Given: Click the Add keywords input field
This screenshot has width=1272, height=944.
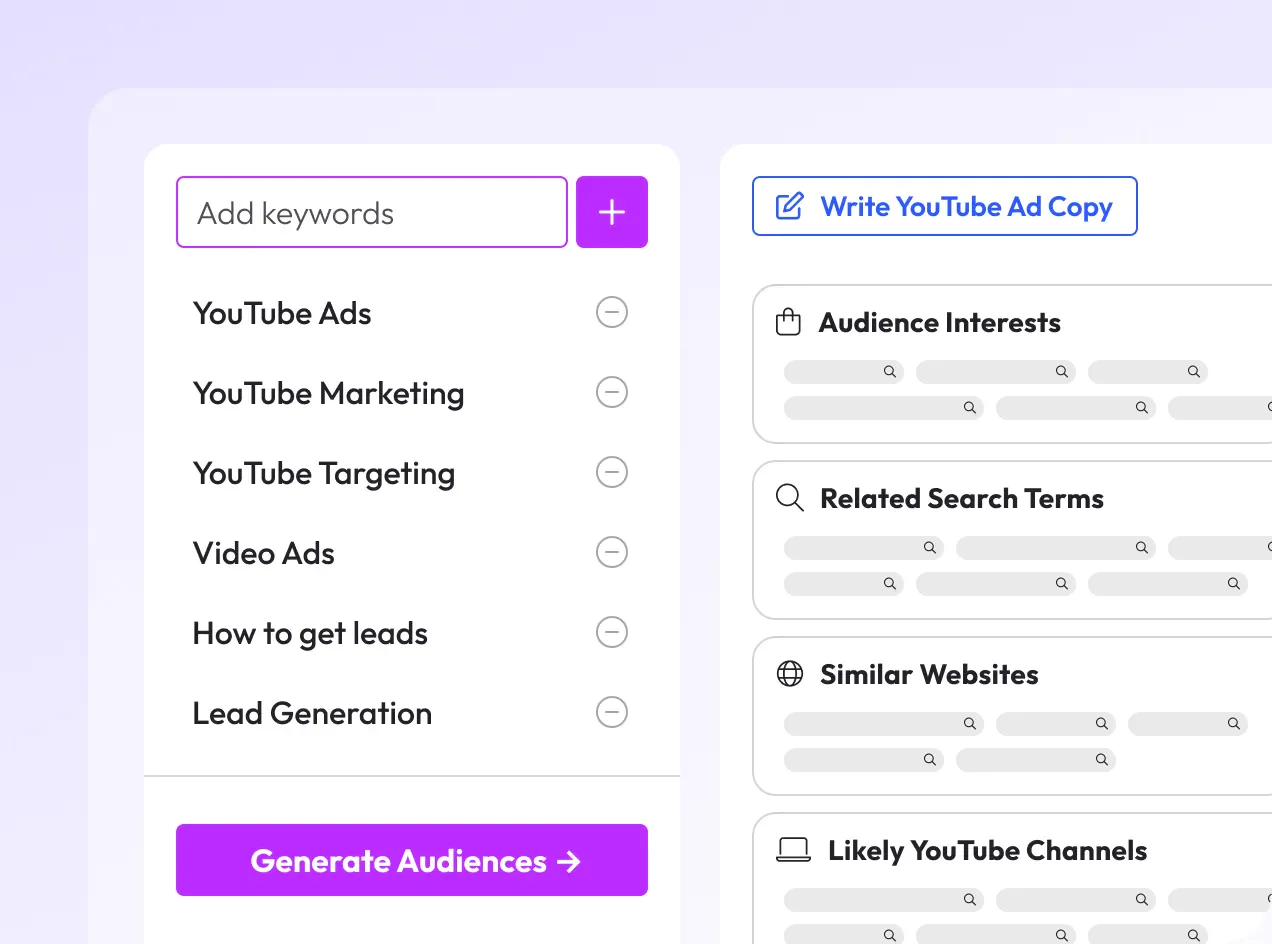Looking at the screenshot, I should click(371, 212).
